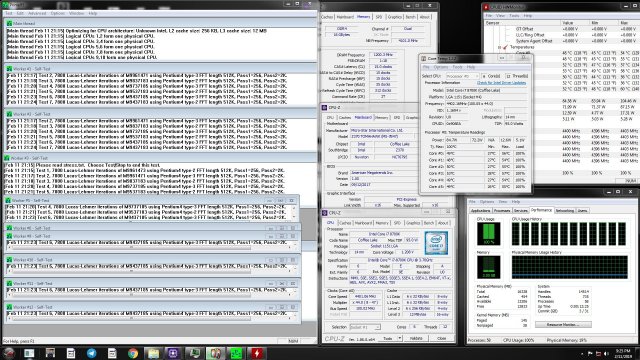Open the Check for Intel Driver Updates link
640x360 pixels.
(x=501, y=83)
